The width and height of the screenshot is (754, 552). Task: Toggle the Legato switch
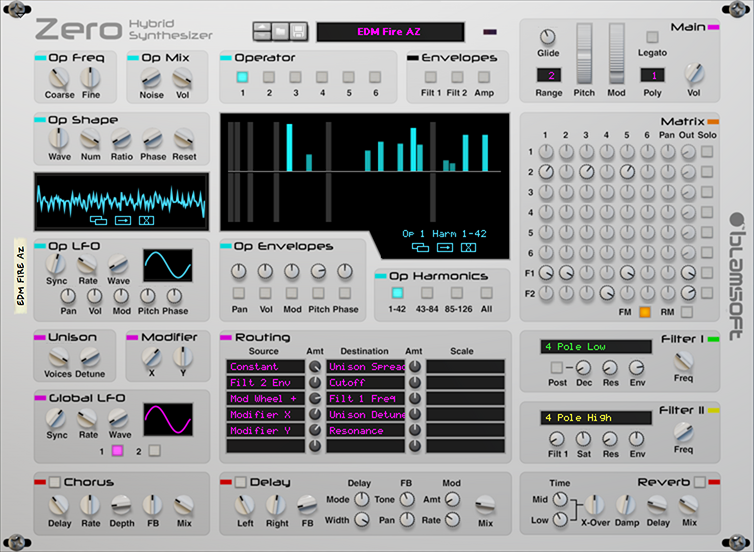pyautogui.click(x=652, y=37)
